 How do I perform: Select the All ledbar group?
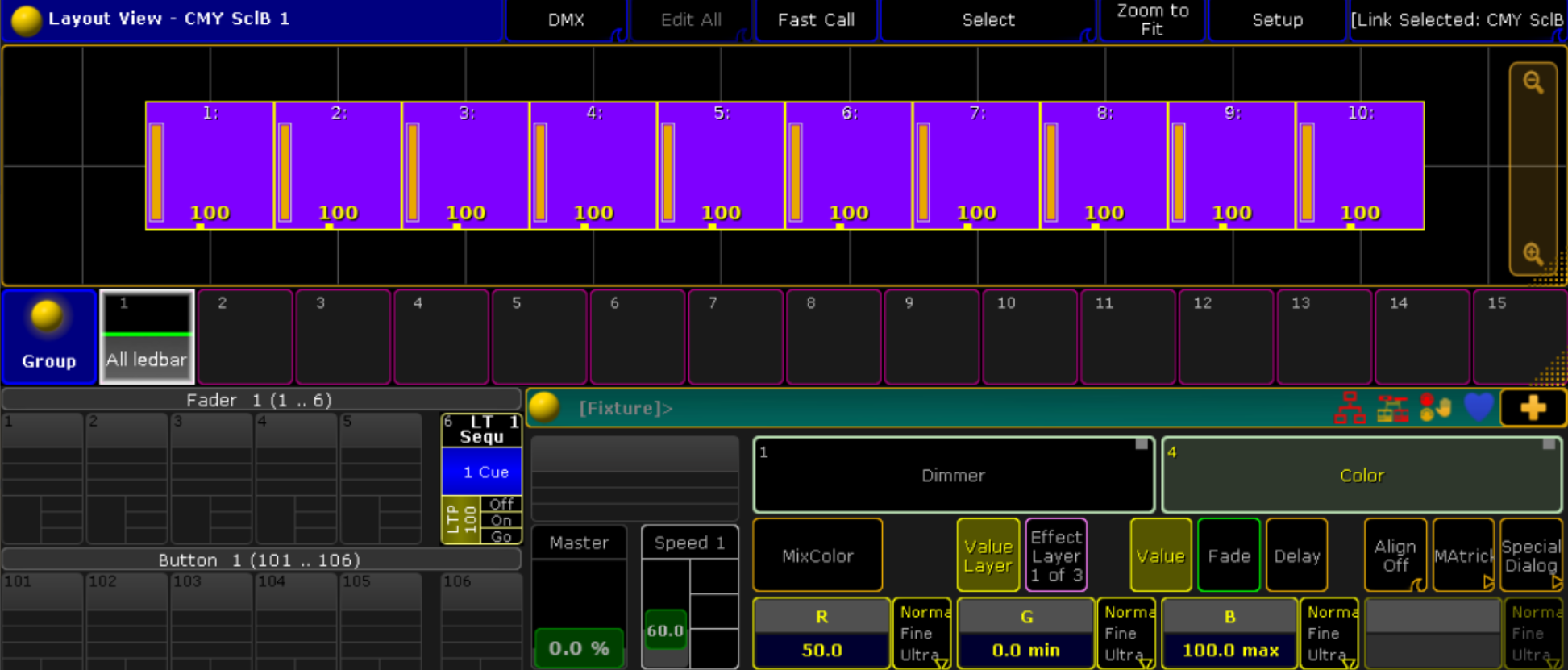[147, 336]
